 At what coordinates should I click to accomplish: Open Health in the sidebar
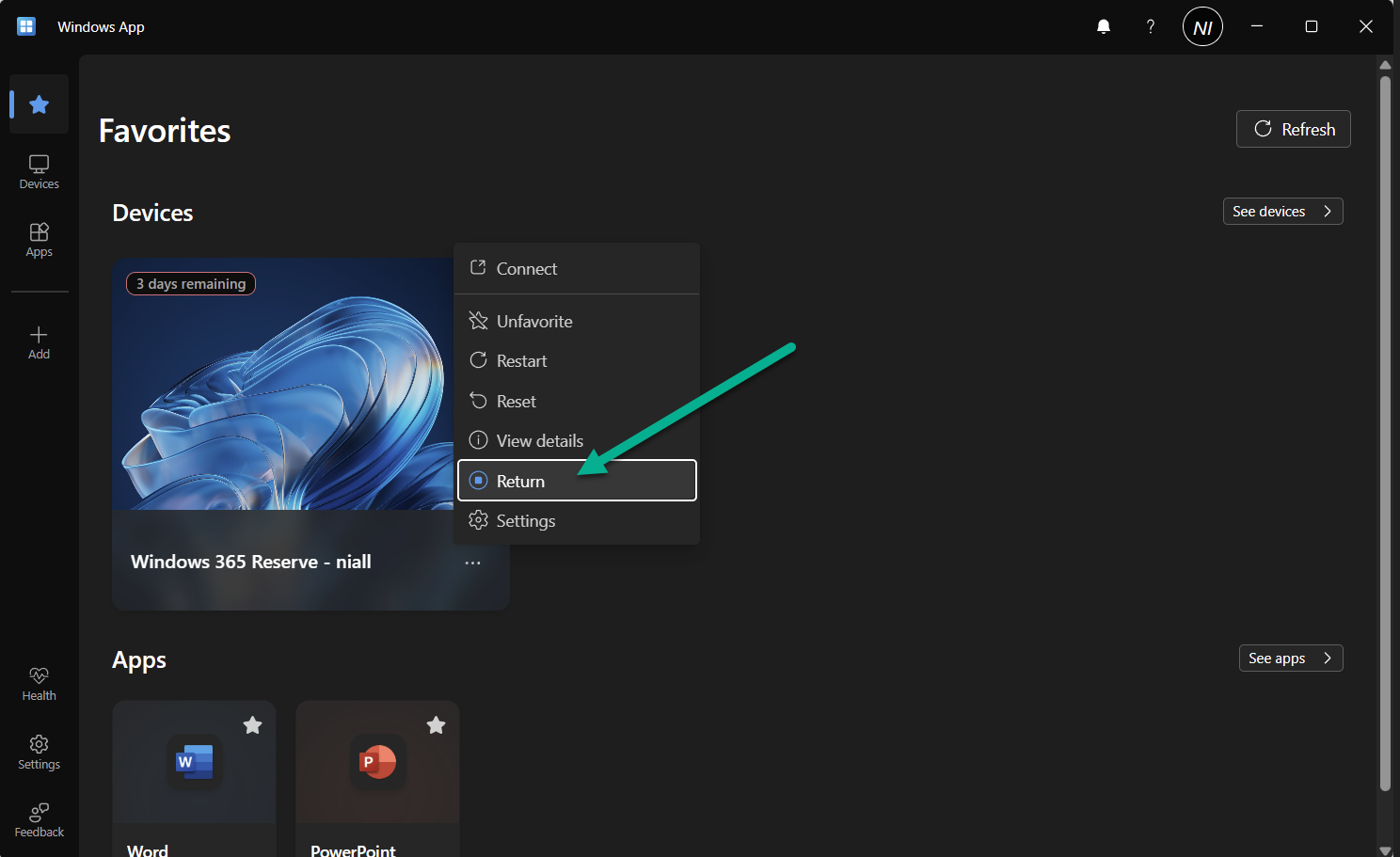[x=39, y=684]
